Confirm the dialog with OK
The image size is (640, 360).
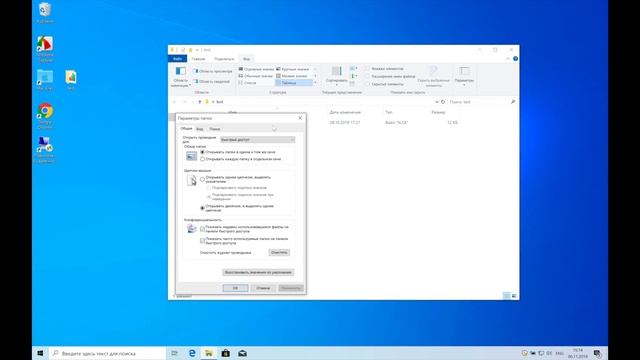pos(235,288)
